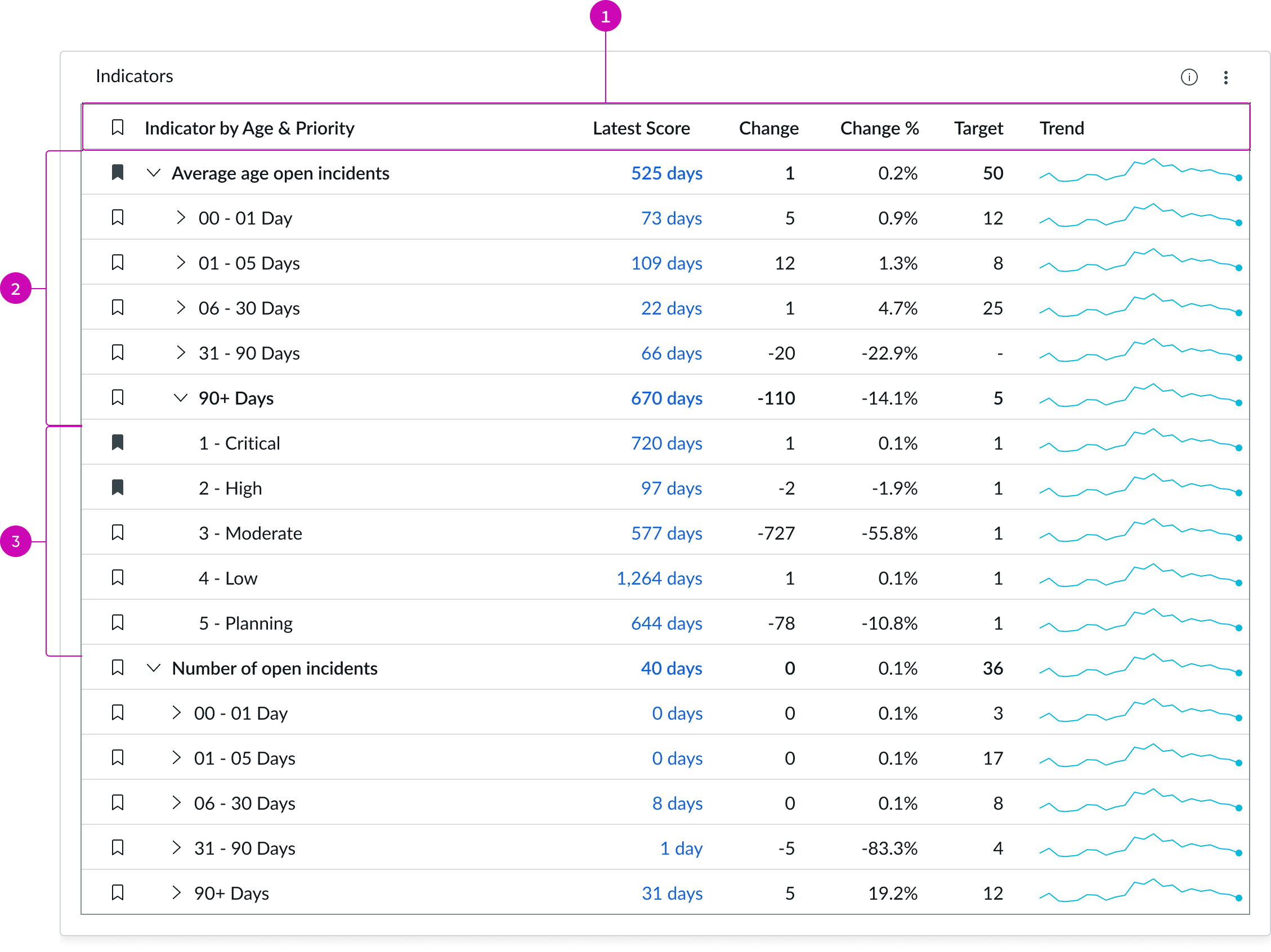
Task: Open the 525 days score link
Action: click(666, 173)
